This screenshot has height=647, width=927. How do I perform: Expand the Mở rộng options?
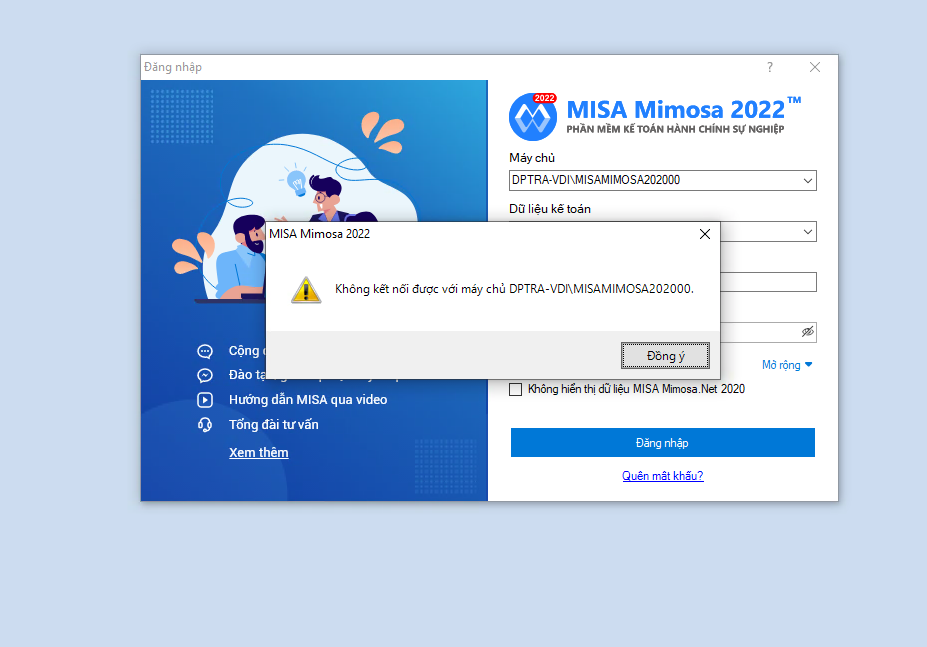(x=787, y=365)
